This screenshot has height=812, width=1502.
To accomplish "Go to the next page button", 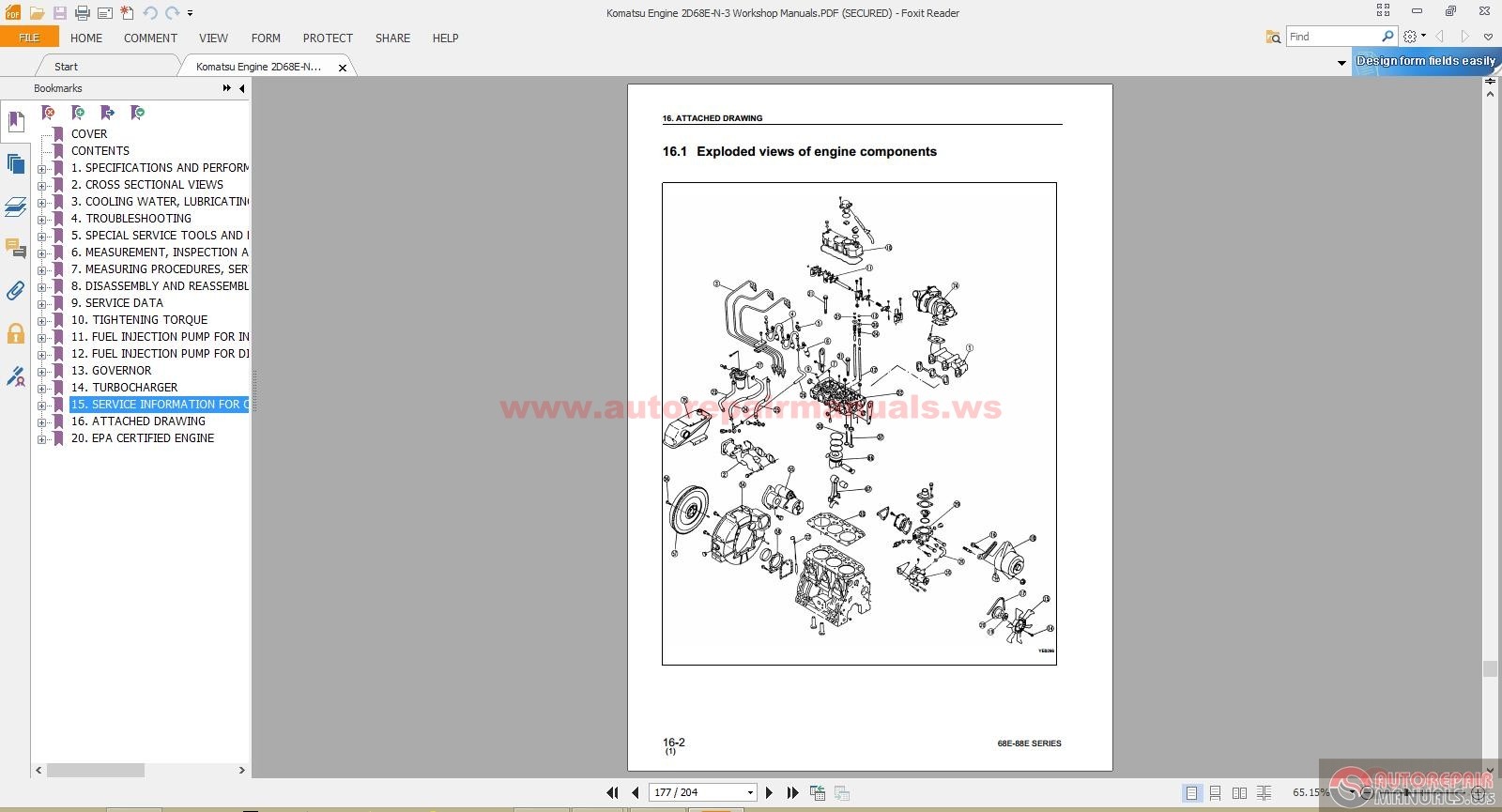I will pyautogui.click(x=770, y=793).
